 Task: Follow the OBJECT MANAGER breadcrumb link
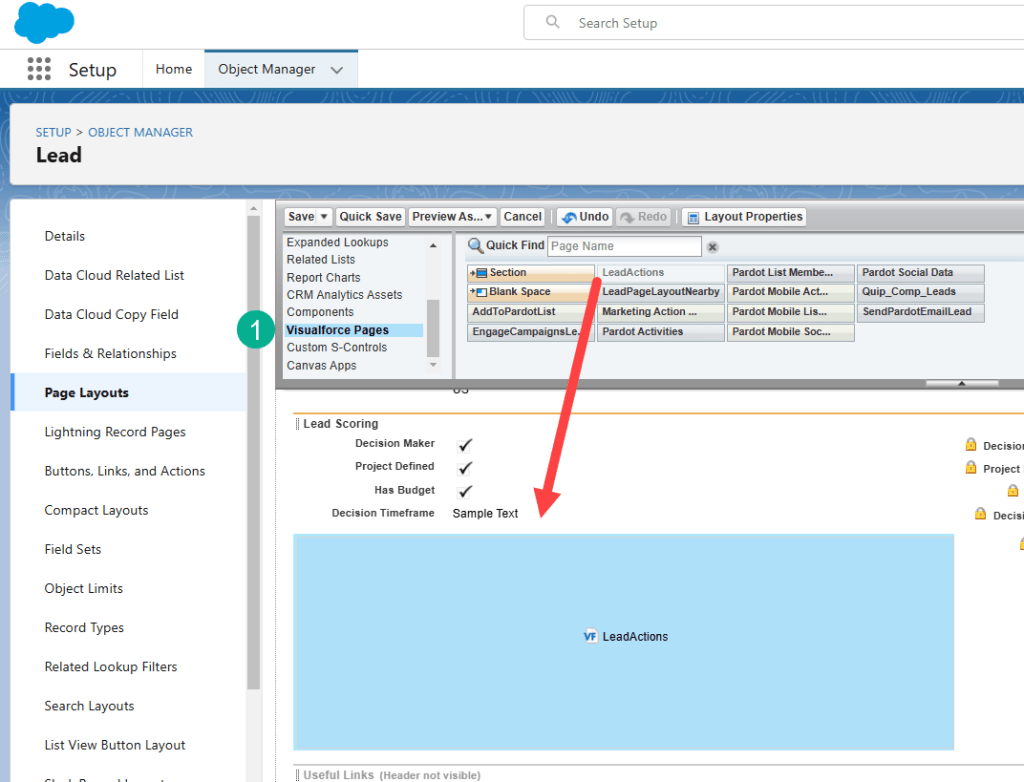click(x=140, y=132)
